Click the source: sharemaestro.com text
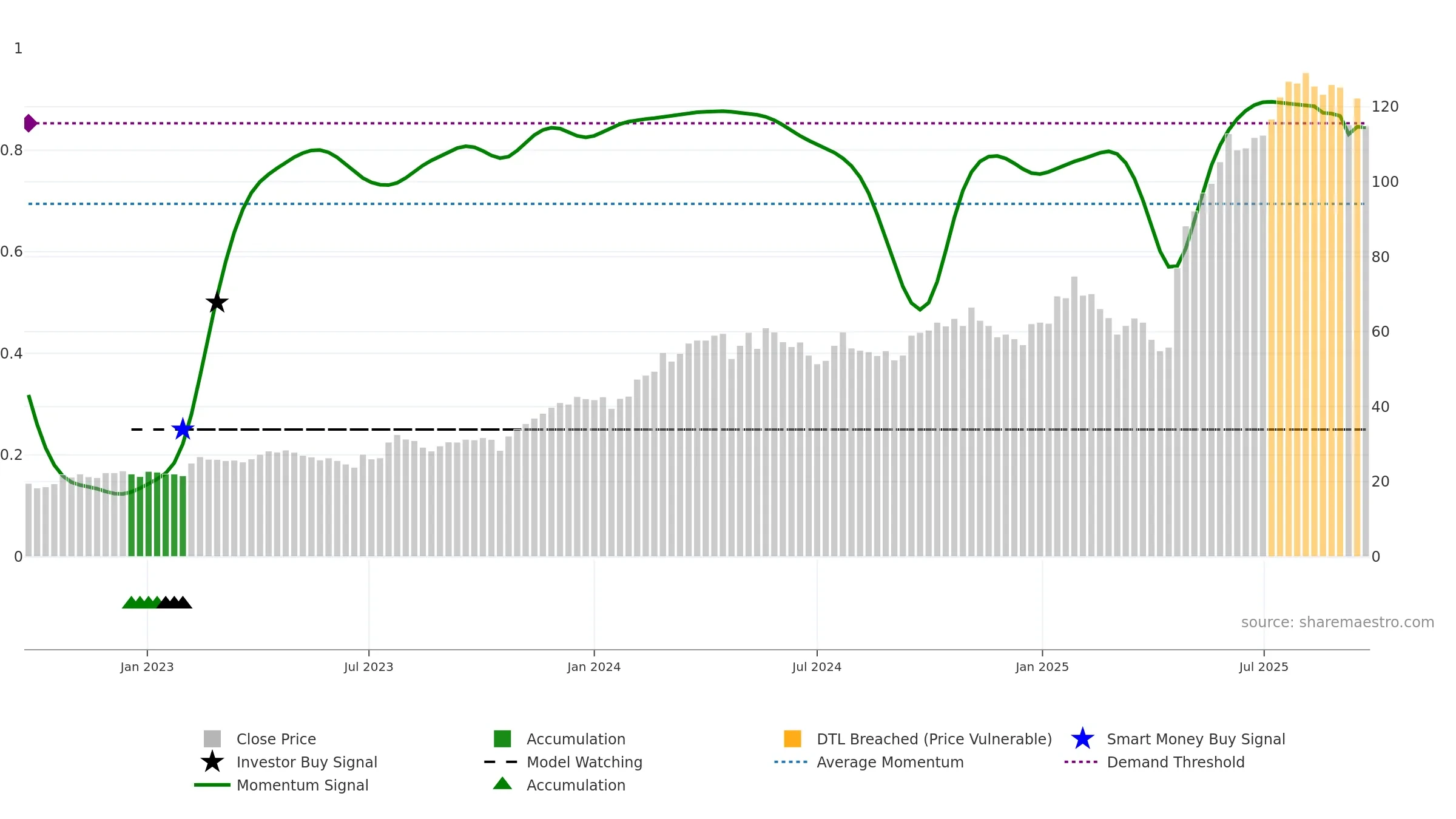Screen dimensions: 1456x819 click(x=1338, y=622)
